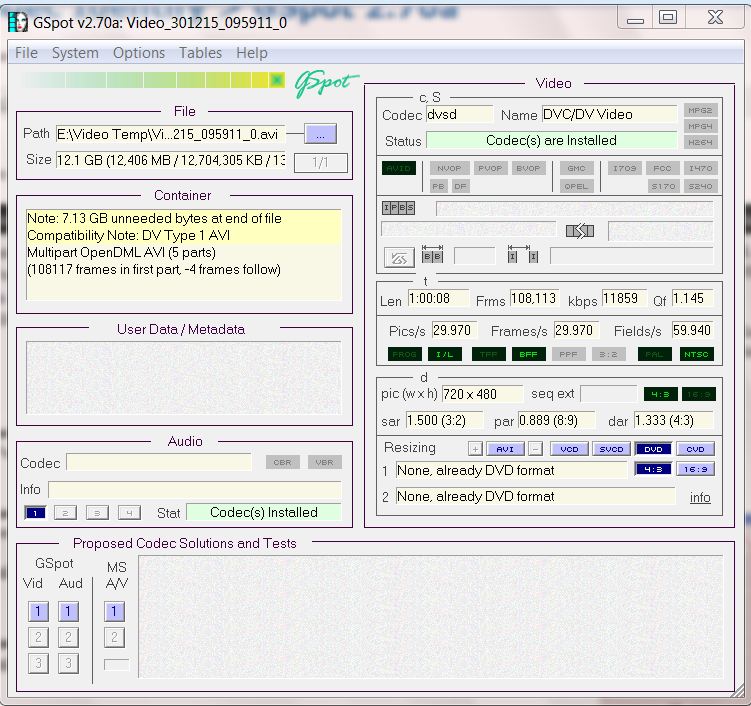Click the MPG4 indicator
Screen dimensions: 751x706
click(x=700, y=126)
